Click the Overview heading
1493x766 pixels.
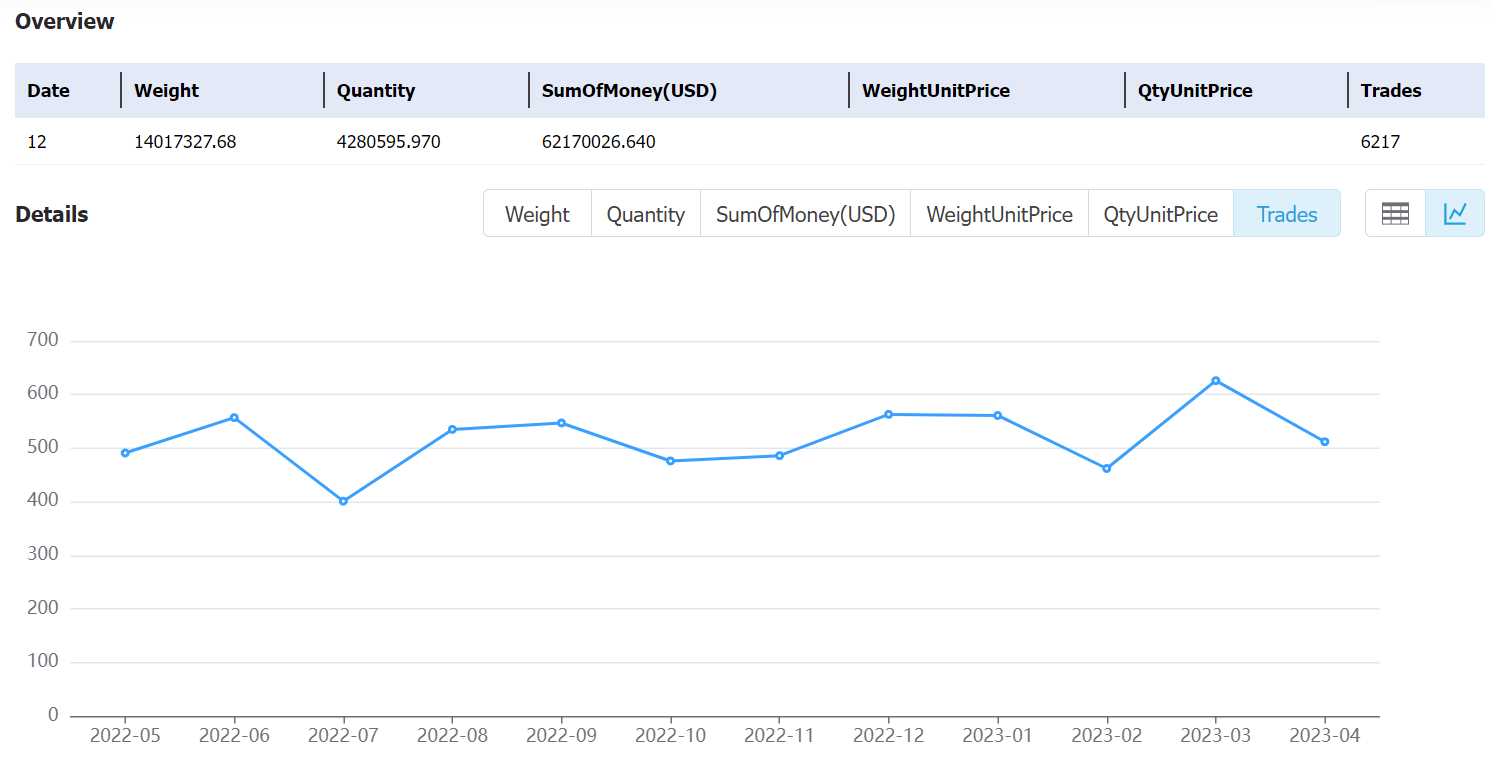pyautogui.click(x=65, y=21)
